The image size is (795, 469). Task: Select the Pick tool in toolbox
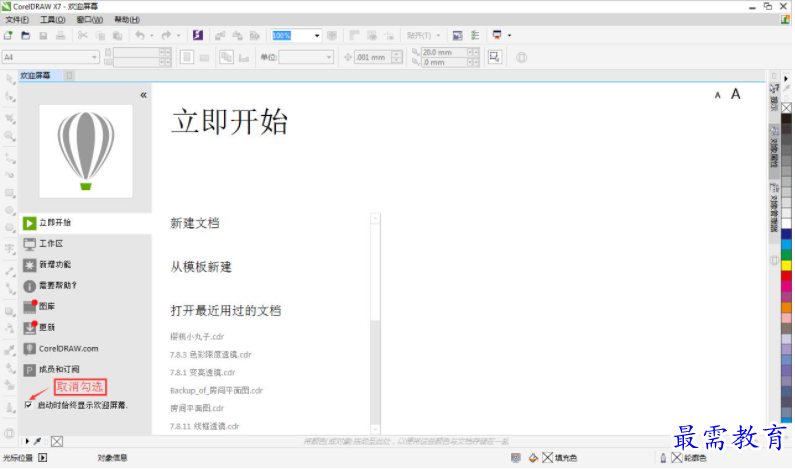point(10,79)
